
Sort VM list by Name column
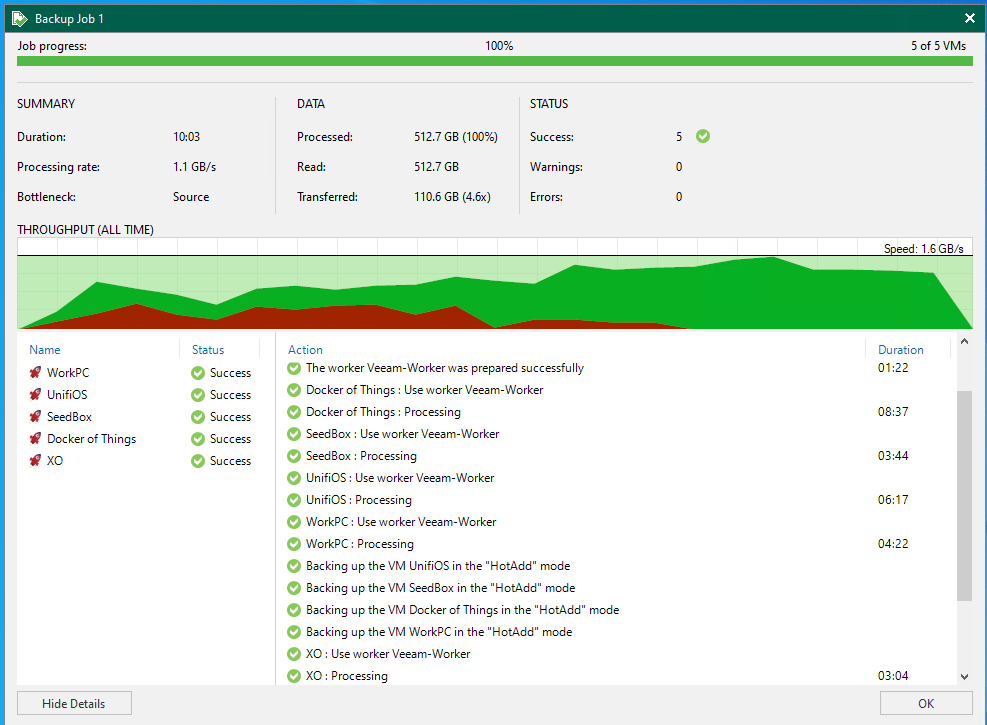pyautogui.click(x=45, y=350)
